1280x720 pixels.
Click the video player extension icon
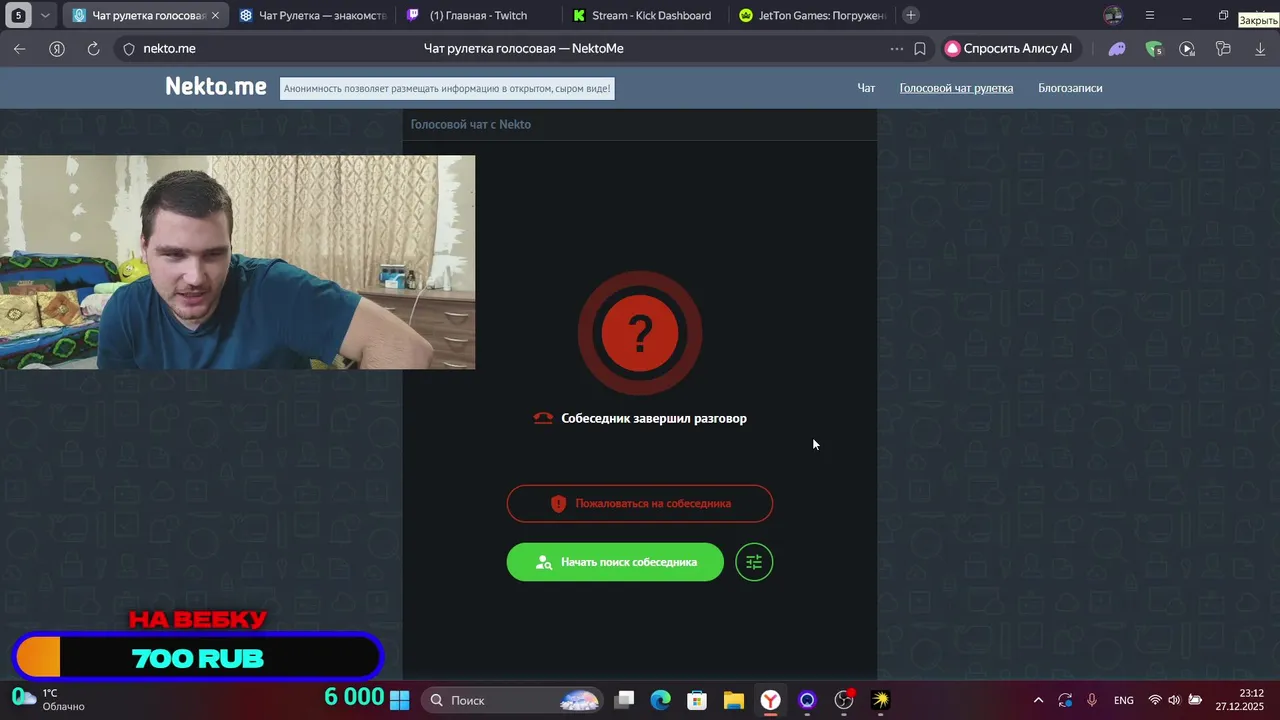tap(1187, 48)
